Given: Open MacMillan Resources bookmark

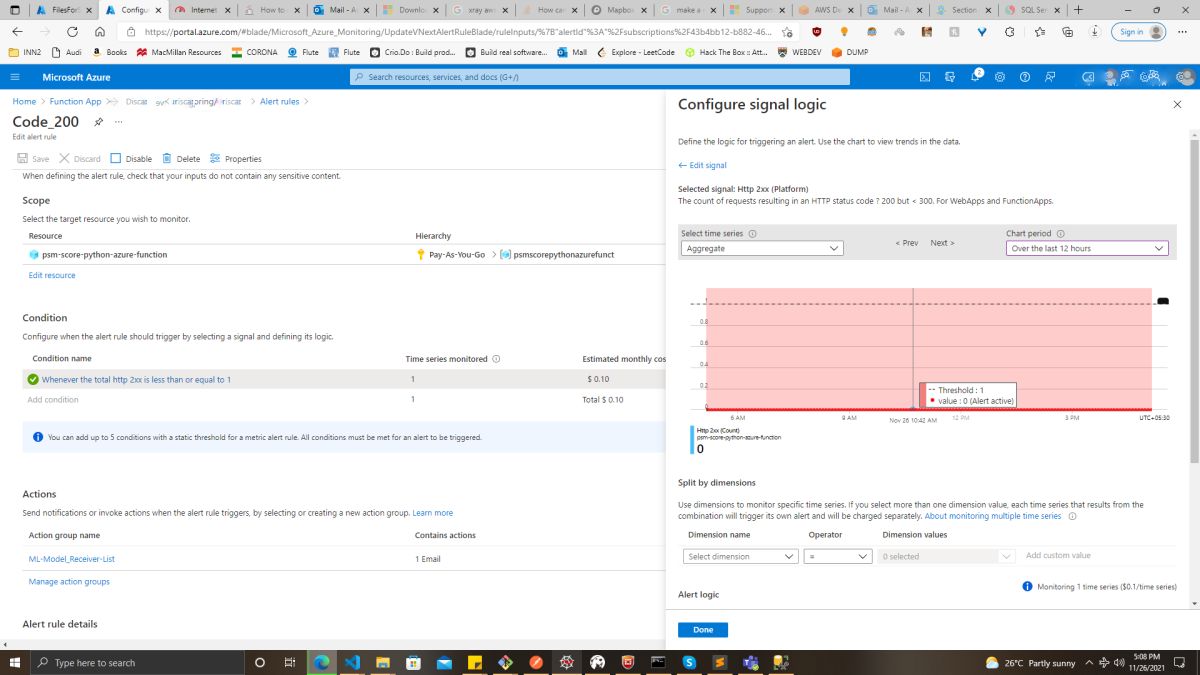Looking at the screenshot, I should coord(179,52).
